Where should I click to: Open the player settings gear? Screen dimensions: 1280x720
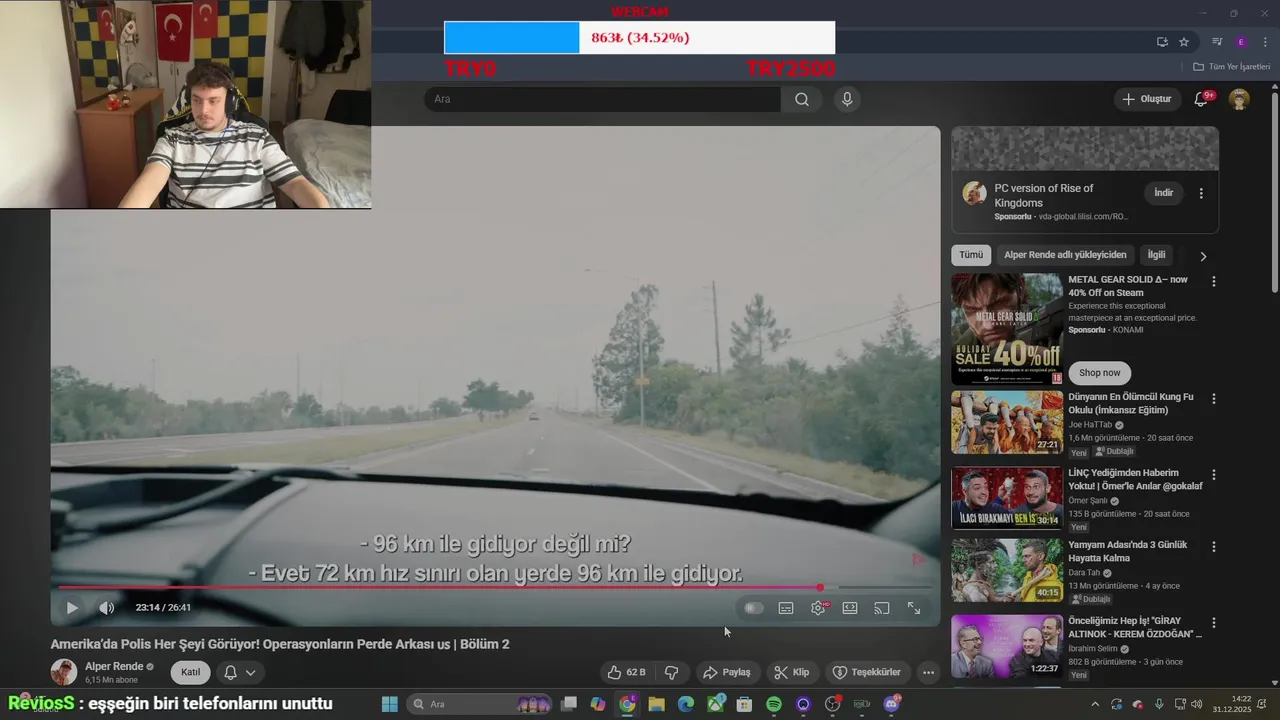[x=818, y=608]
